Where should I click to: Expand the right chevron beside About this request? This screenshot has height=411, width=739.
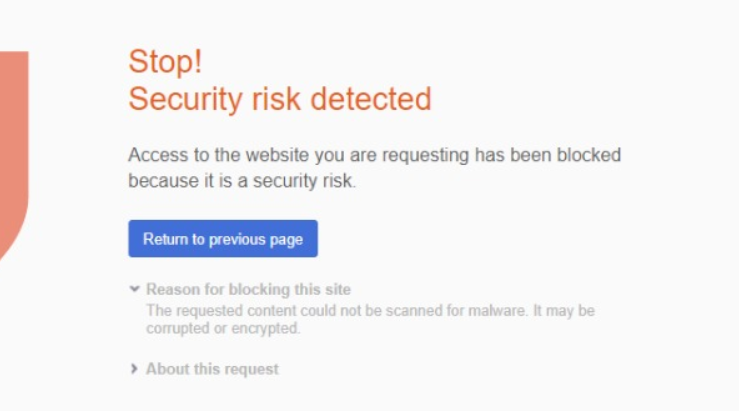(x=134, y=369)
